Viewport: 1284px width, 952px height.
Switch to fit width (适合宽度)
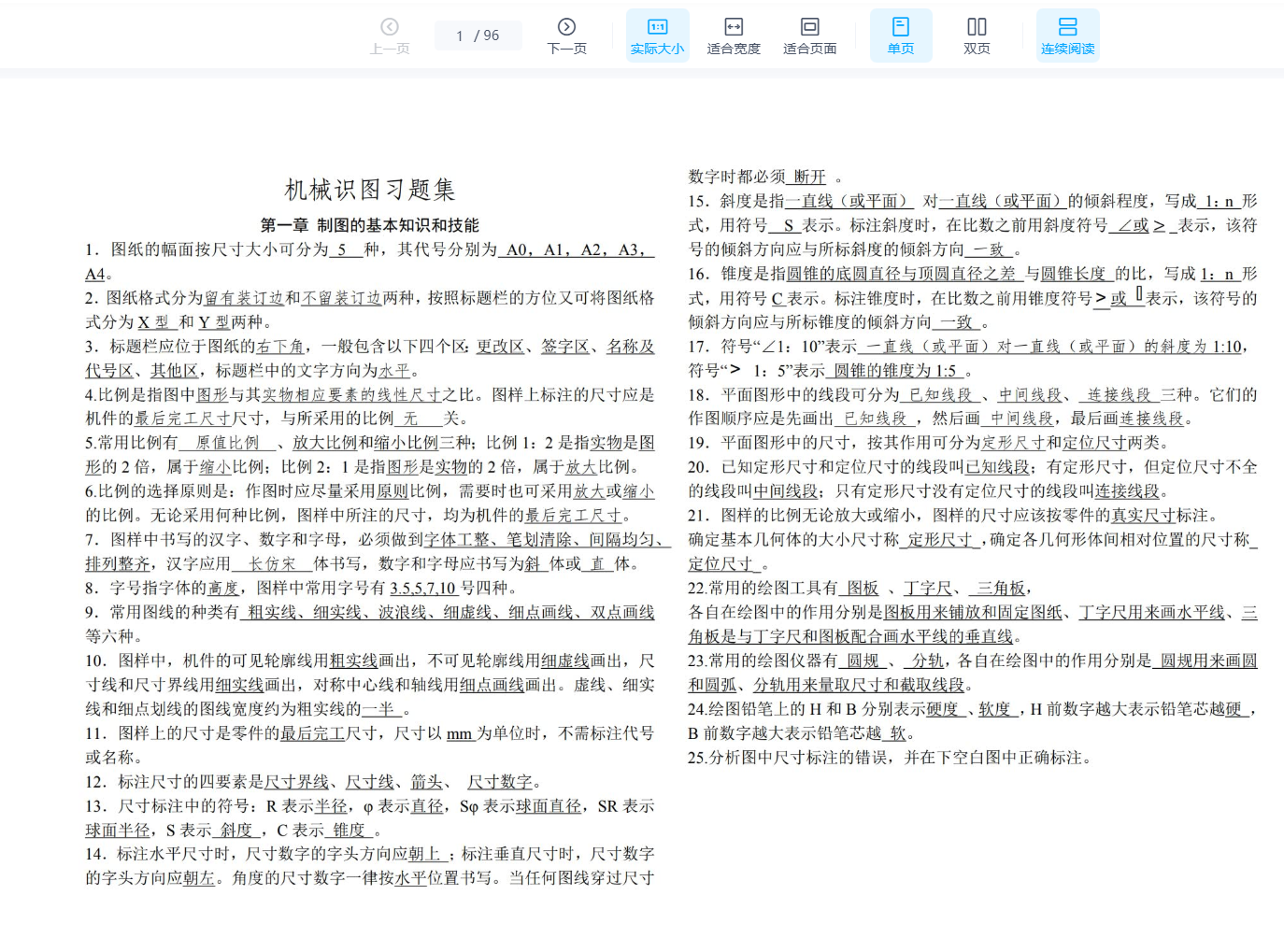pos(734,36)
